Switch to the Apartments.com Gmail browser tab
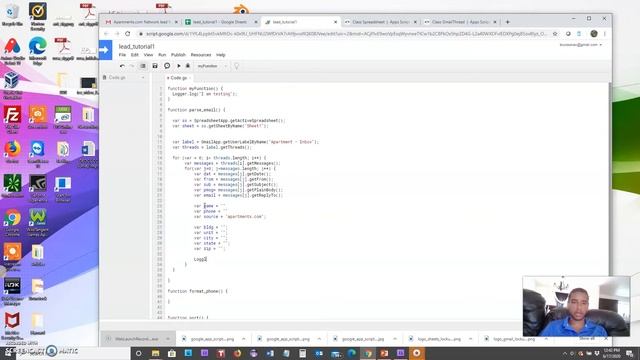The height and width of the screenshot is (360, 640). coord(141,22)
